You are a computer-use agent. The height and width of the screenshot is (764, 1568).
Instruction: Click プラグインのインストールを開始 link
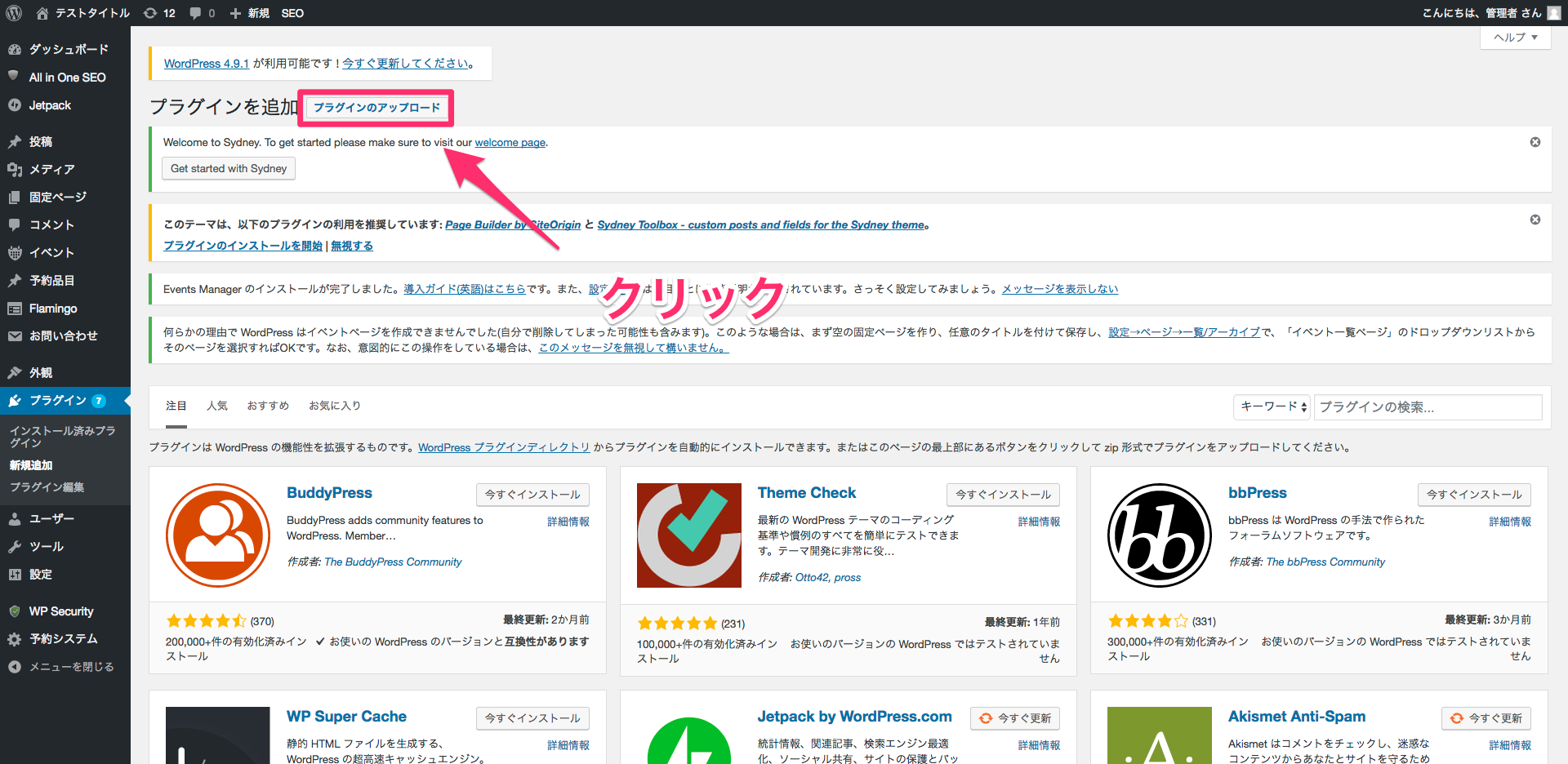click(243, 246)
